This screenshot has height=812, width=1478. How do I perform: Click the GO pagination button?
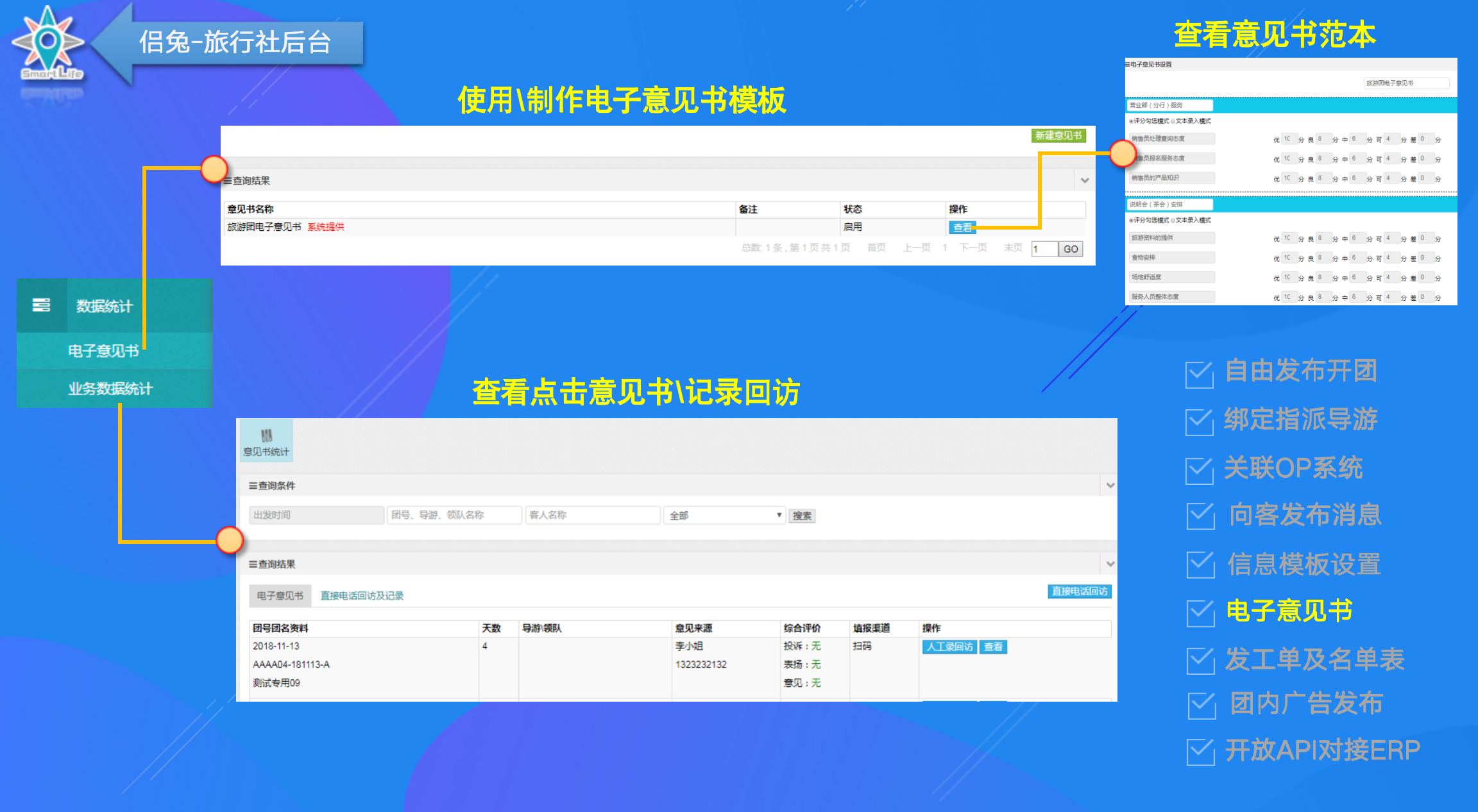(1071, 249)
